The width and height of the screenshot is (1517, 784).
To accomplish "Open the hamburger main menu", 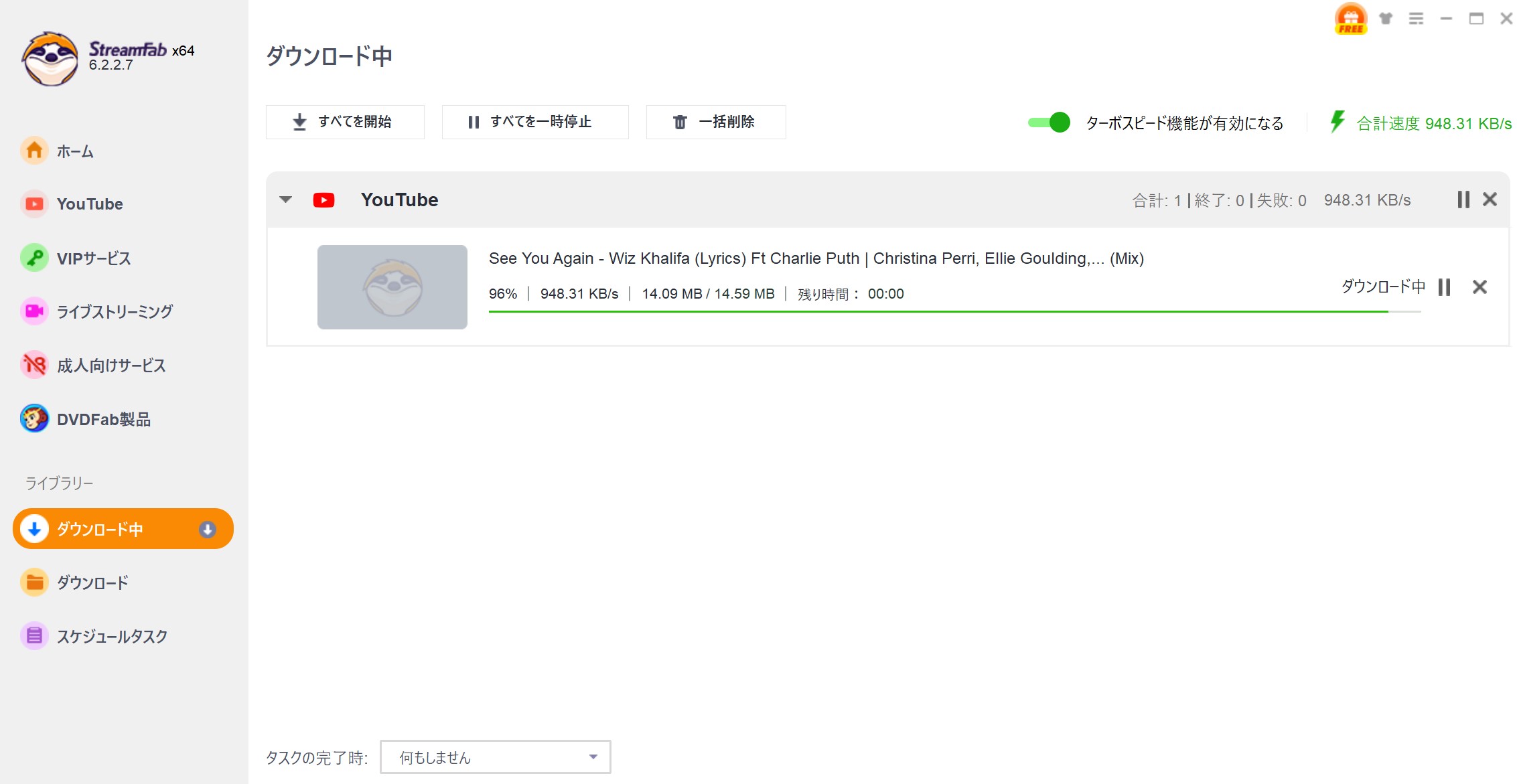I will [1417, 19].
